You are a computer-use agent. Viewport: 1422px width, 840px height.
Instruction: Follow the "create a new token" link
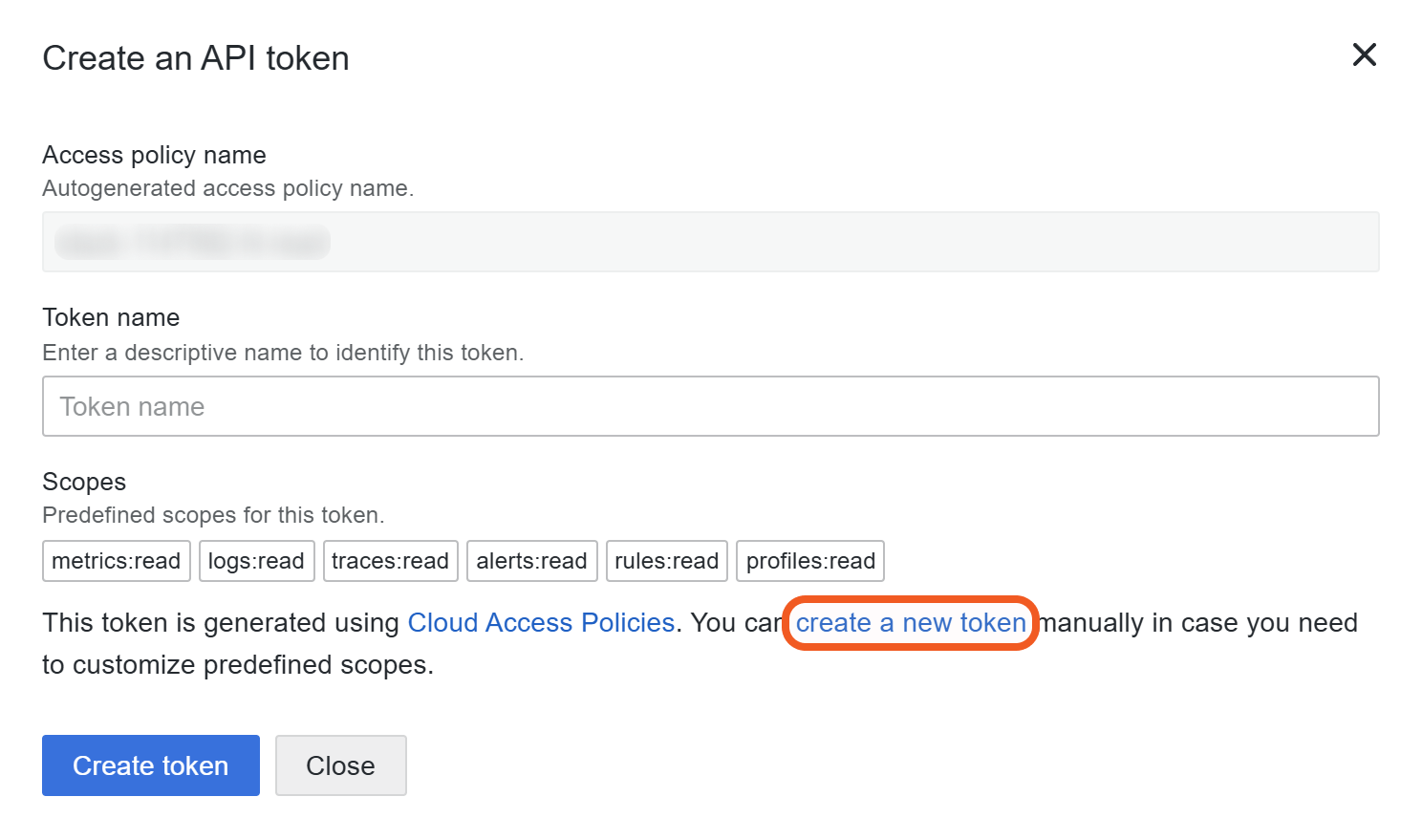point(911,623)
